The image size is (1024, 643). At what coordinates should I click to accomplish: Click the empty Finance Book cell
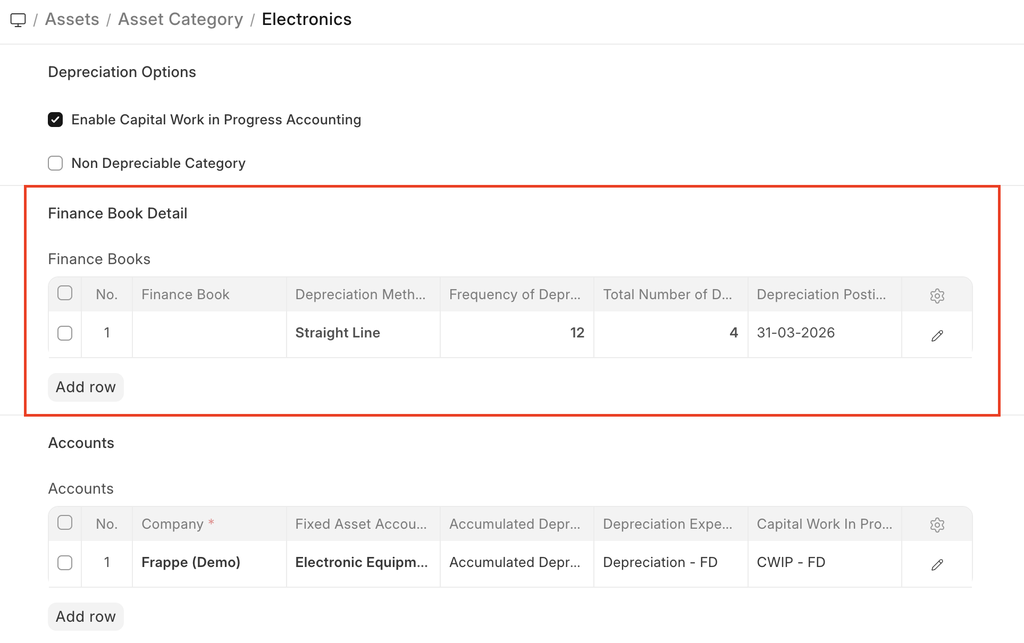click(209, 333)
